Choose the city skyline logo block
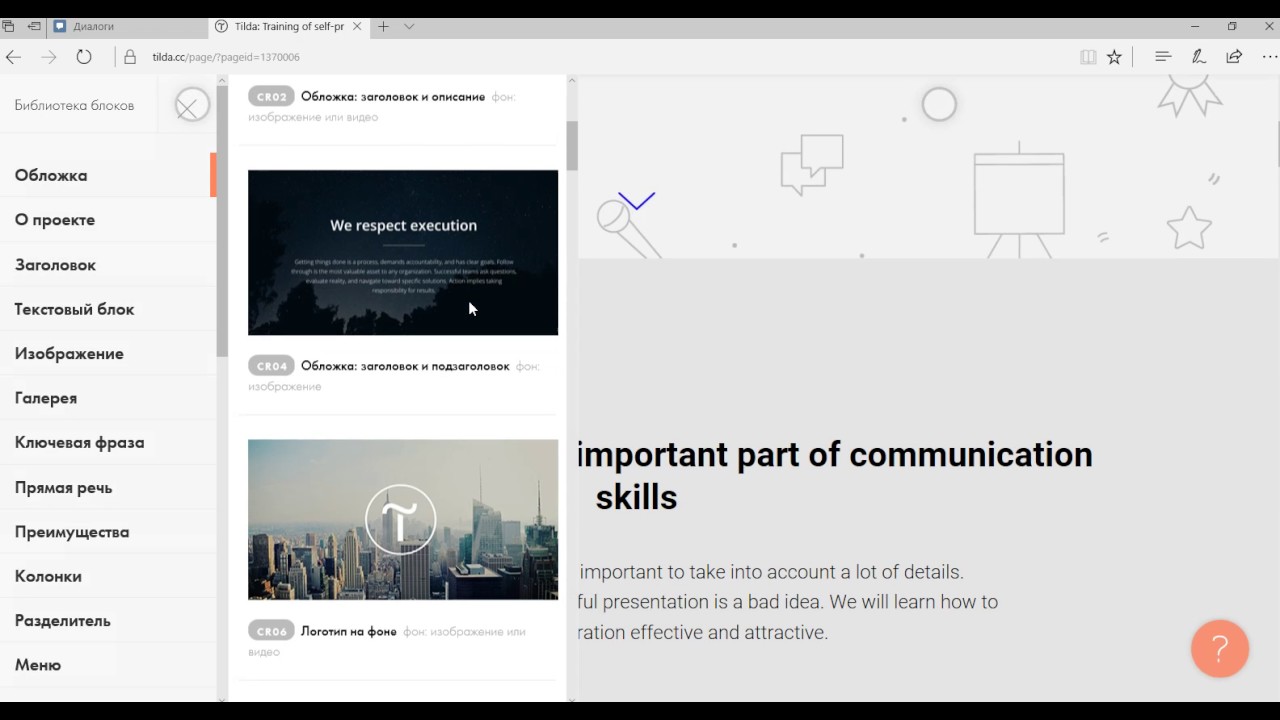Image resolution: width=1280 pixels, height=720 pixels. pyautogui.click(x=403, y=520)
